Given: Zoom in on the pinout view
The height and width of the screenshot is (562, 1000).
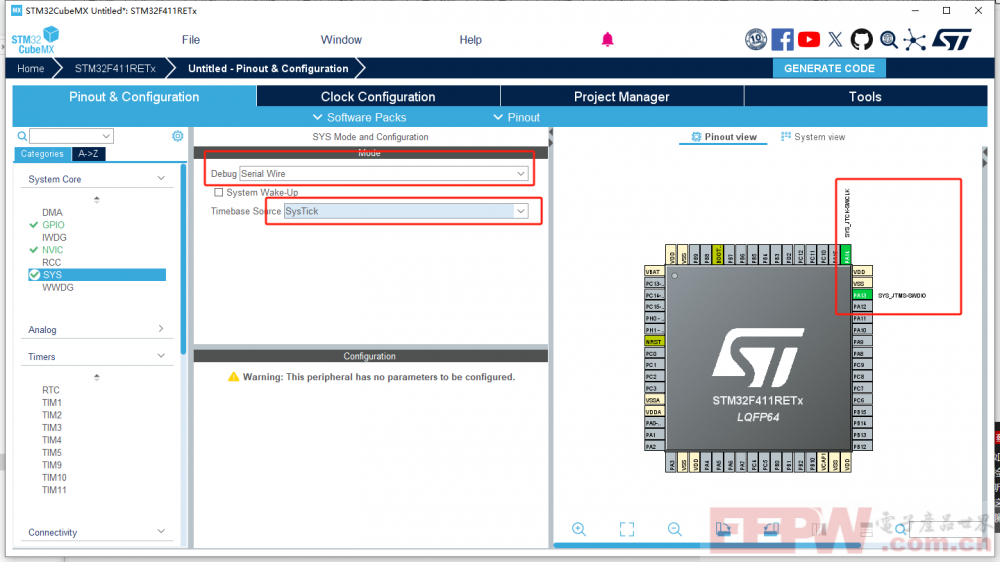Looking at the screenshot, I should (x=578, y=529).
